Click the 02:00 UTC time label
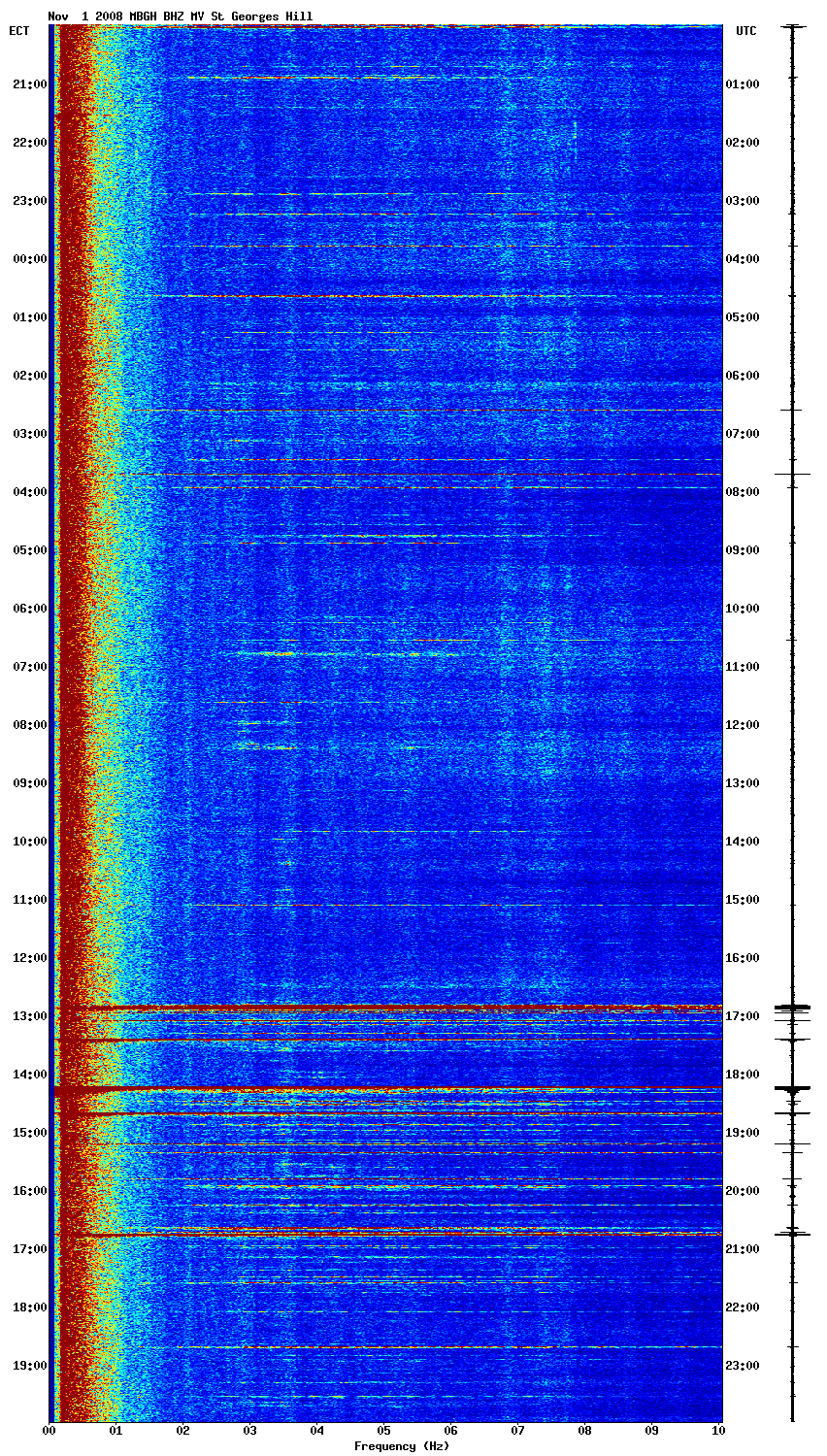Screen dimensions: 827x1456 click(x=743, y=143)
